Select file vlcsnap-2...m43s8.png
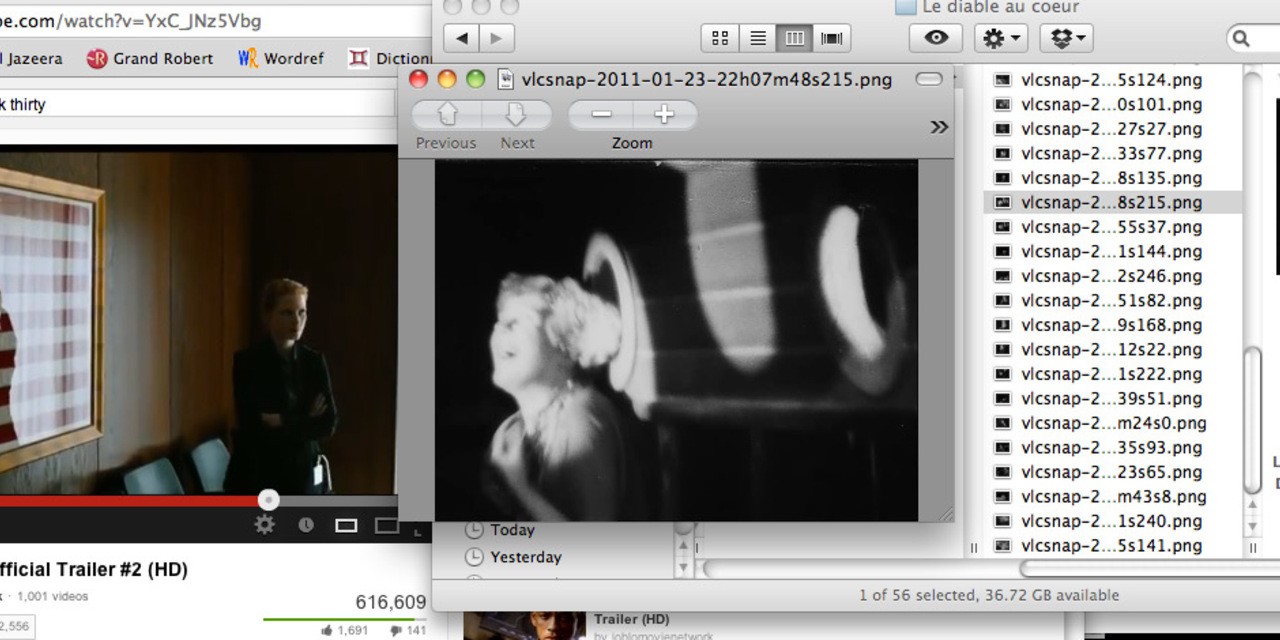Viewport: 1280px width, 640px height. [x=1114, y=496]
